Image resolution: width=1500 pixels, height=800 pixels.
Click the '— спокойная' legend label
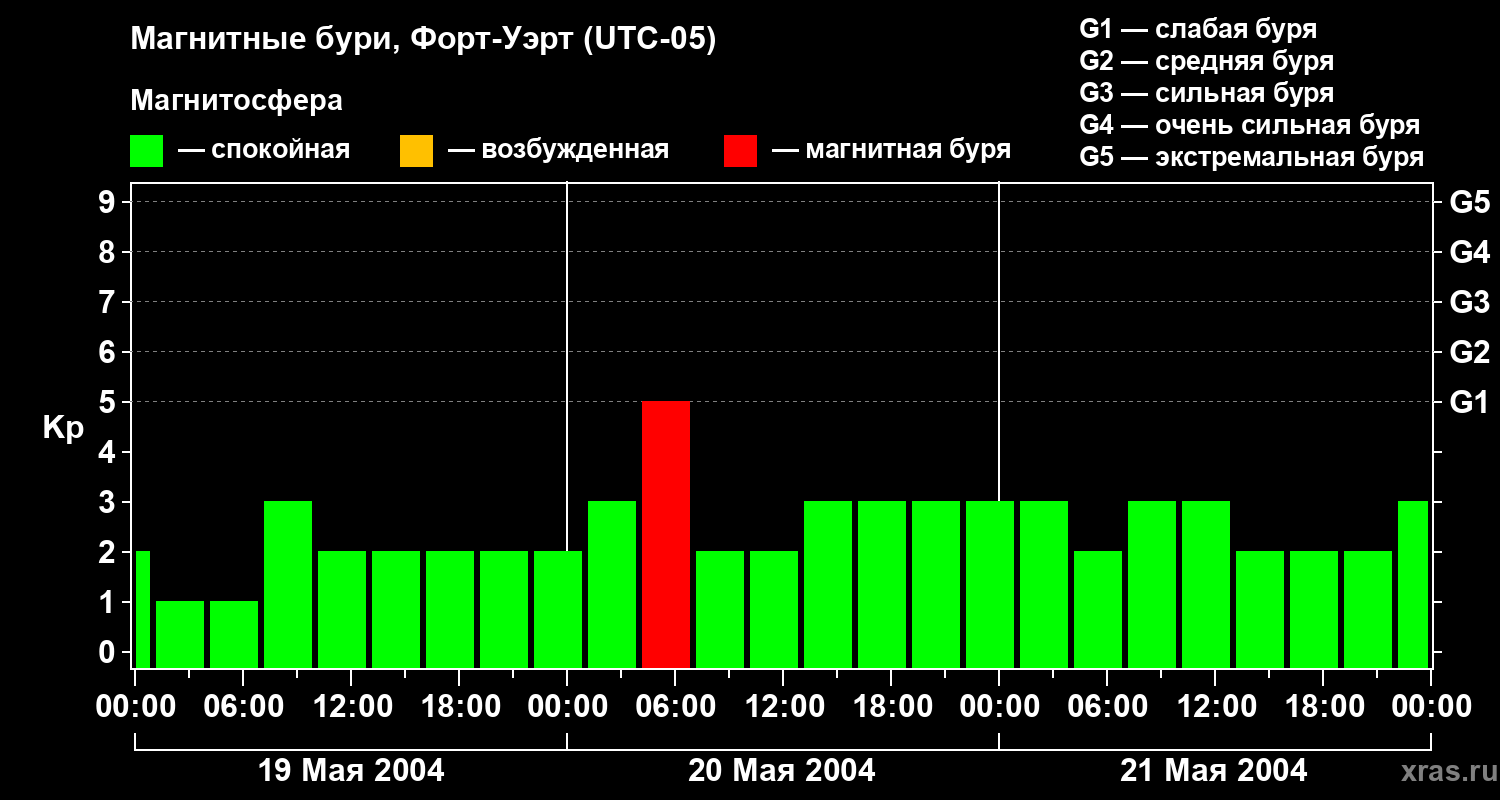[x=264, y=150]
